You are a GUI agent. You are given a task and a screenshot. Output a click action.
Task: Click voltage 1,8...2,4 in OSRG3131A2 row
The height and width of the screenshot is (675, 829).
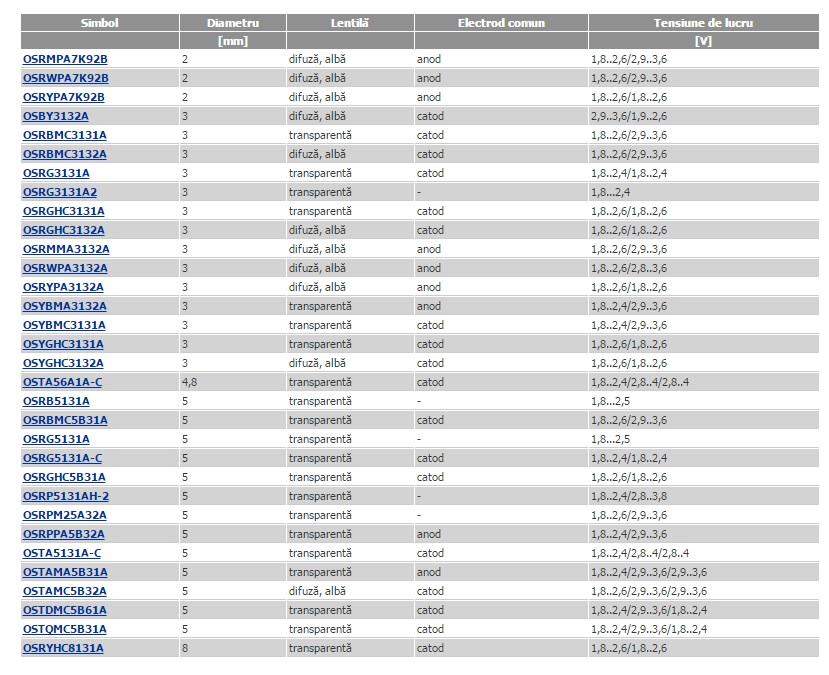pyautogui.click(x=611, y=192)
